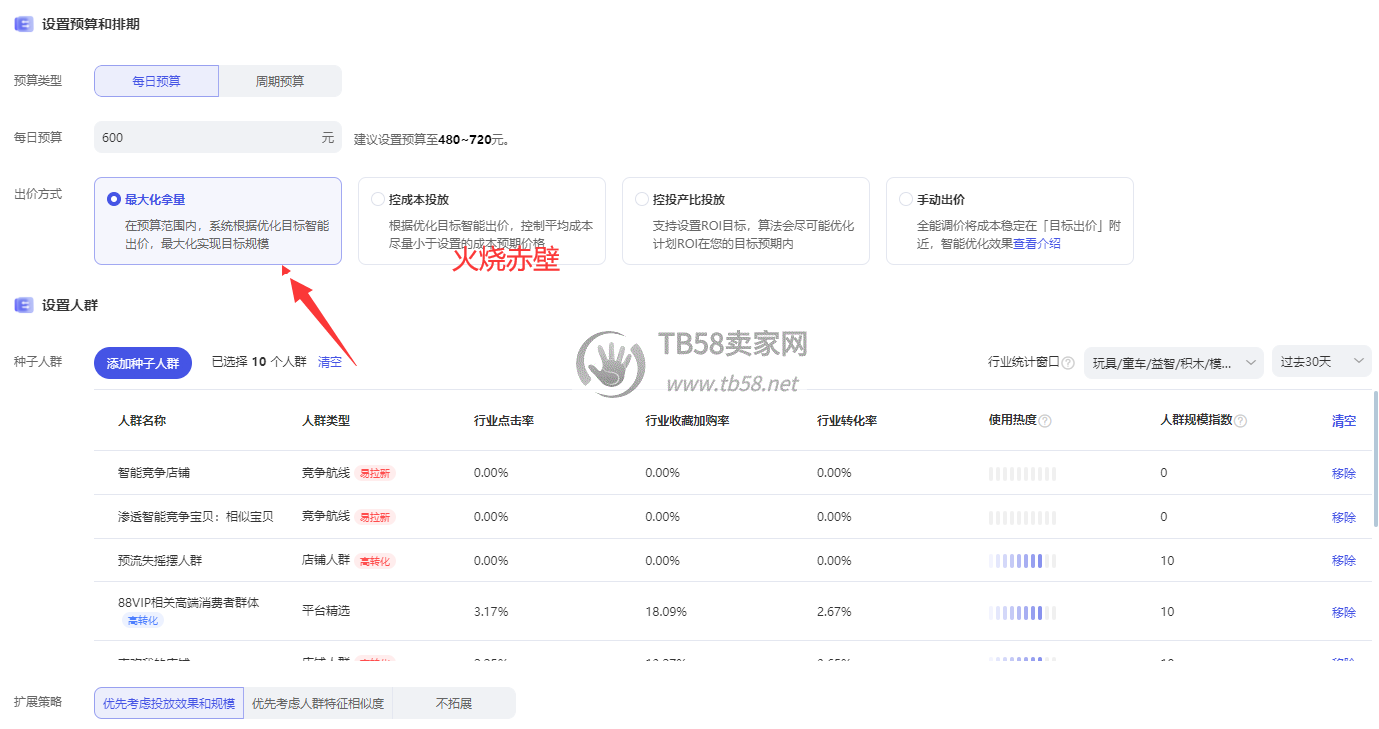
Task: Click the daily budget input showing 600
Action: 218,137
